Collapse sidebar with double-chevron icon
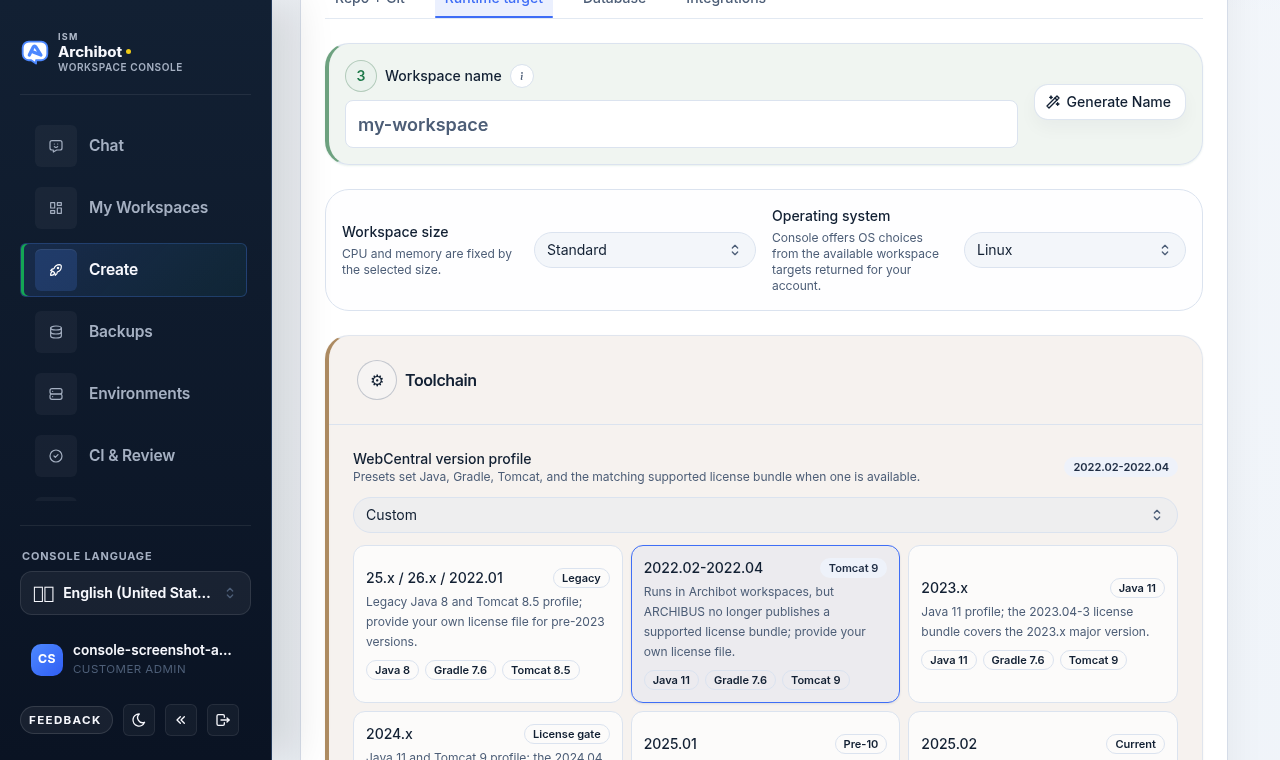The width and height of the screenshot is (1280, 760). 181,720
